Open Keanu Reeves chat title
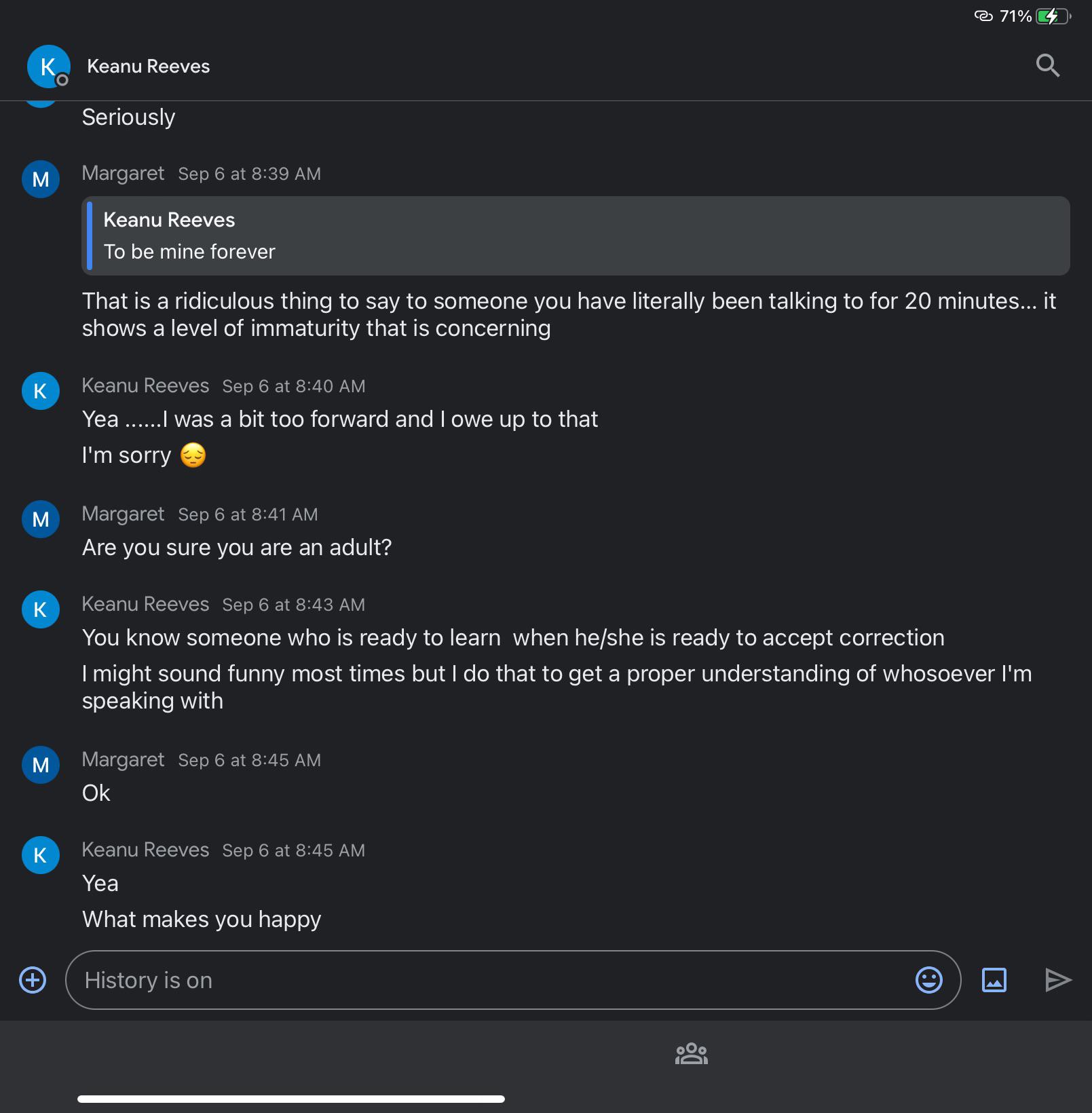The height and width of the screenshot is (1113, 1092). click(x=148, y=67)
